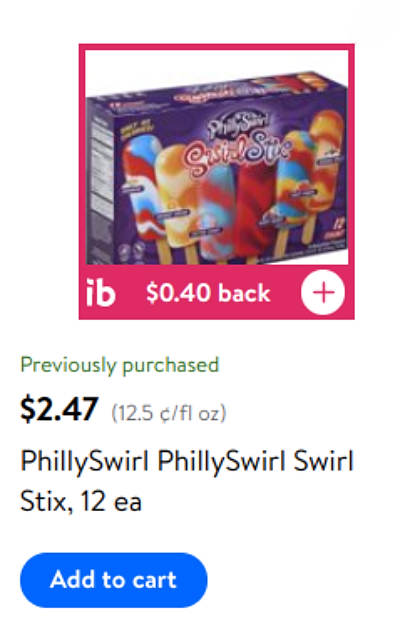The image size is (400, 628).
Task: Click the pink top border of the offer frame
Action: click(217, 47)
